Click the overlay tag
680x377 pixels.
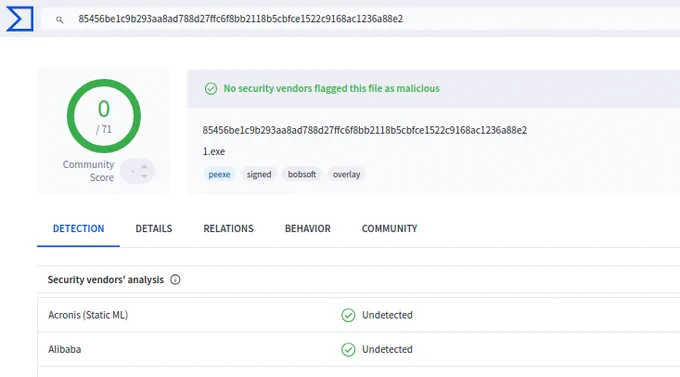[347, 174]
